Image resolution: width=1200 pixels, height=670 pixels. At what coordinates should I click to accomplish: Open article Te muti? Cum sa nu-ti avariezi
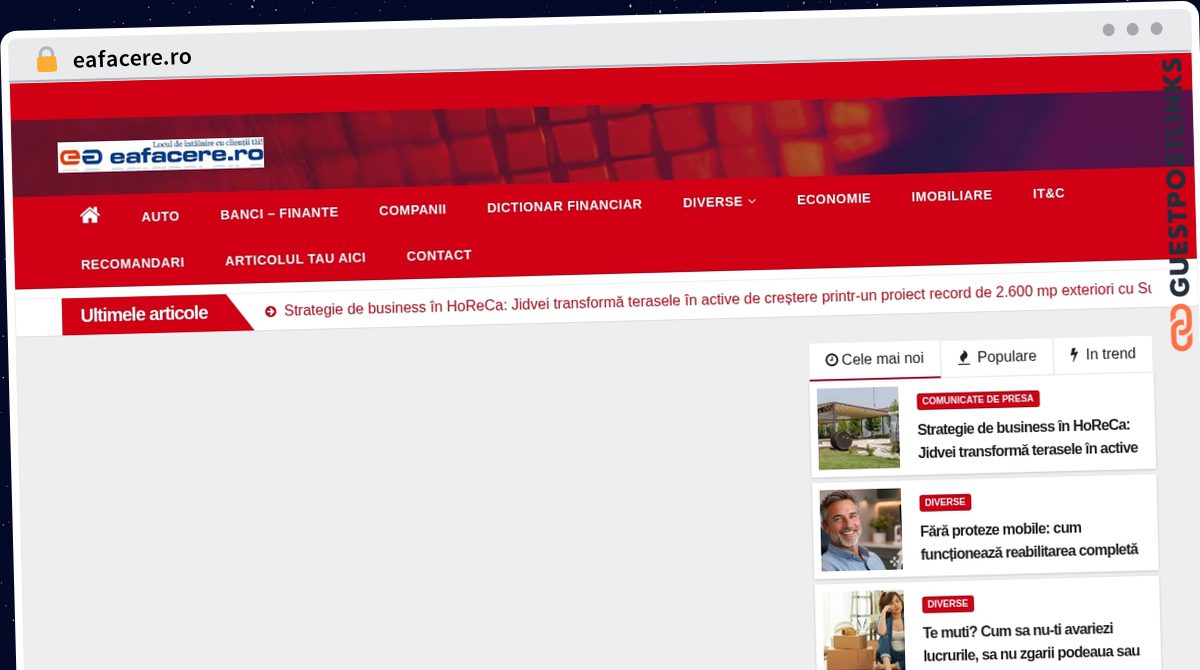click(x=1031, y=641)
